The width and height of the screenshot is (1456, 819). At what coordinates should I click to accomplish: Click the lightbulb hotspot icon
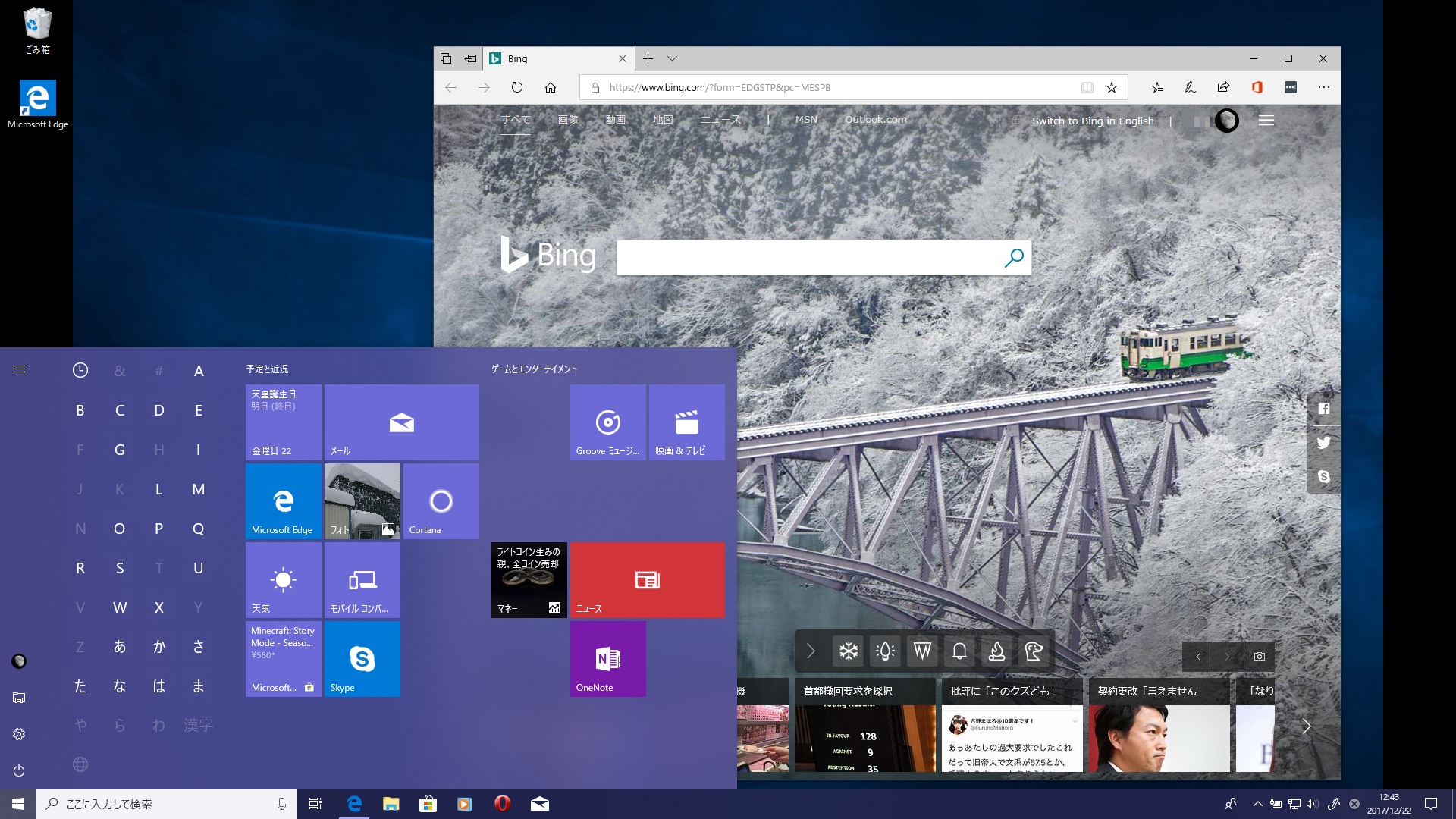click(x=885, y=651)
